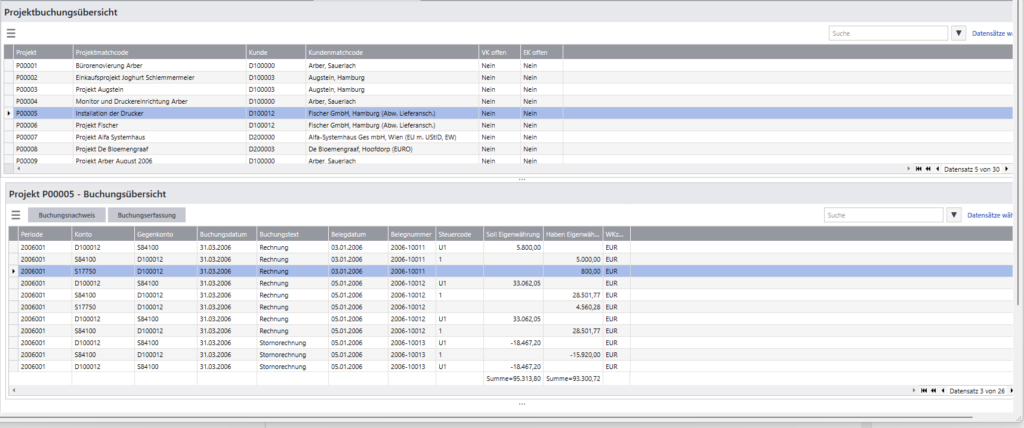Open filter dropdown beside lower search field

[953, 215]
